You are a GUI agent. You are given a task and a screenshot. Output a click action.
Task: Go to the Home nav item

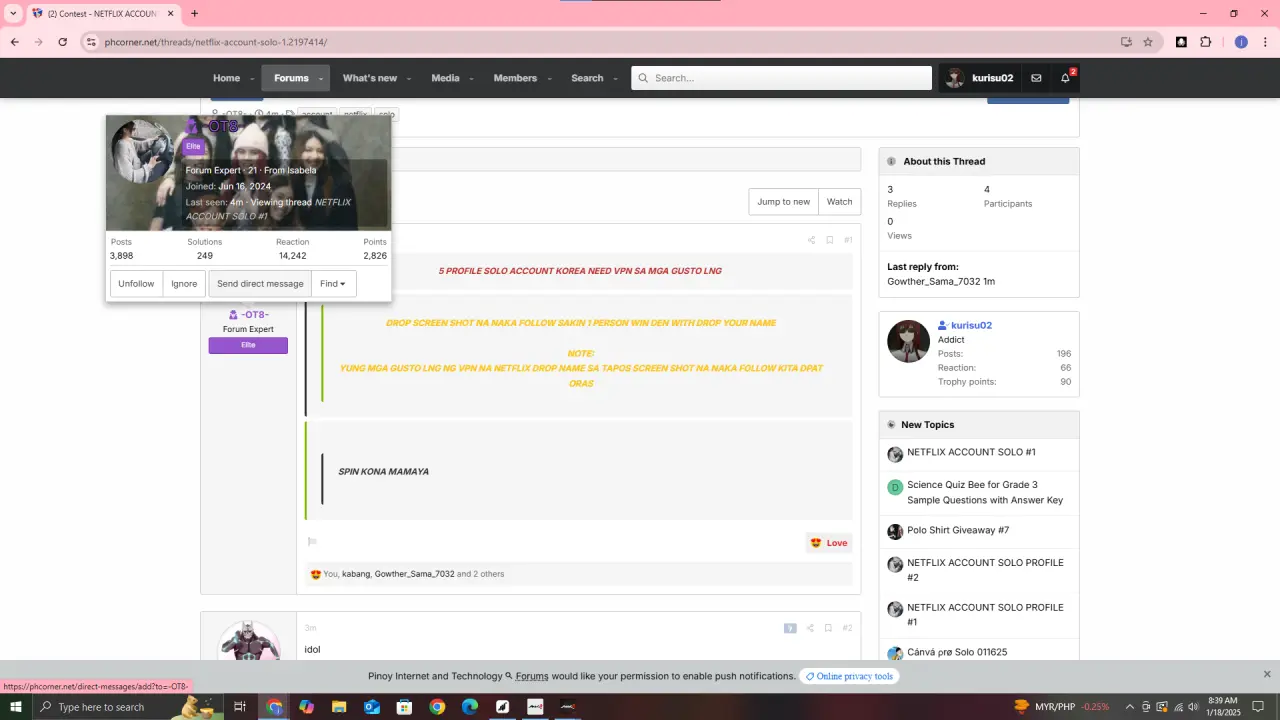(x=226, y=78)
